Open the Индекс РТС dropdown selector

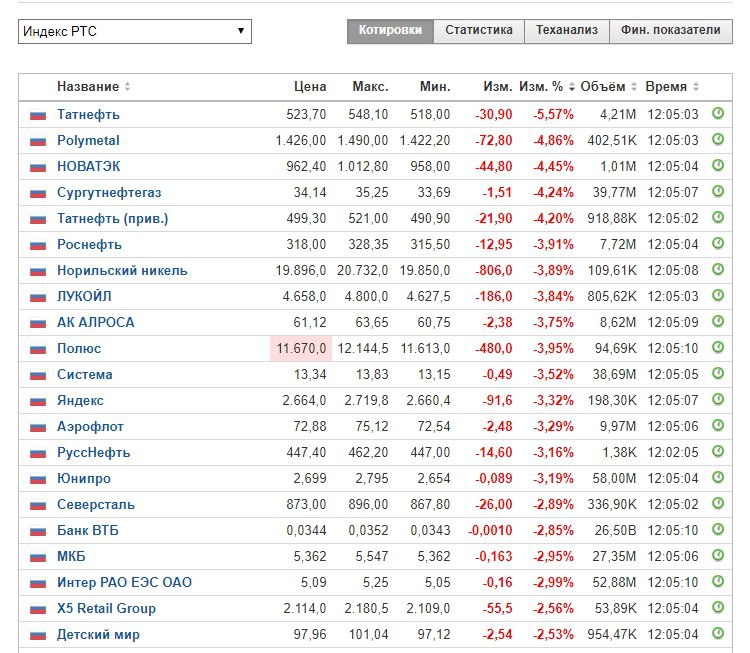(135, 32)
